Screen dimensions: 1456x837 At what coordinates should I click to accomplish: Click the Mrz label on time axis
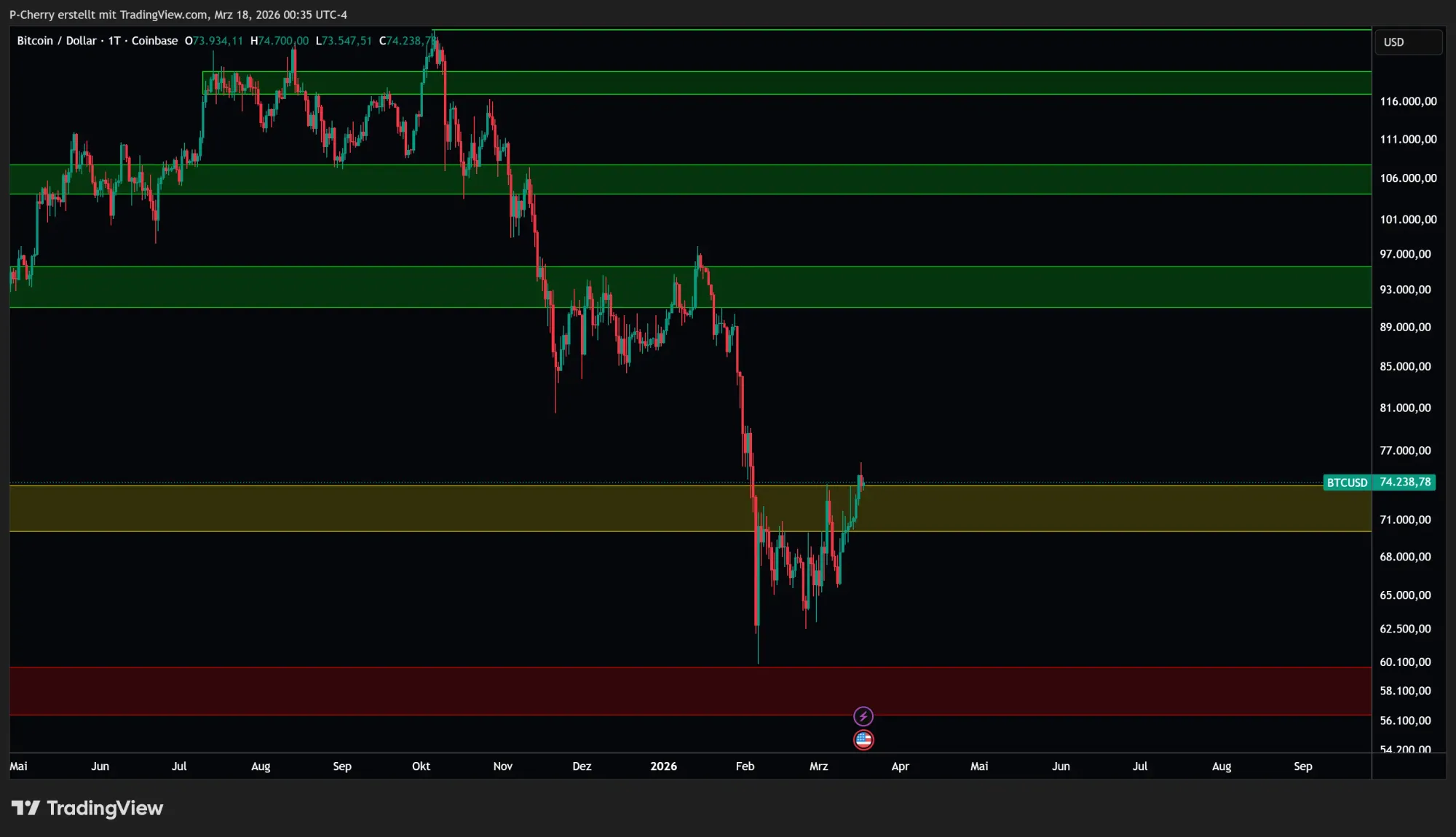coord(818,766)
